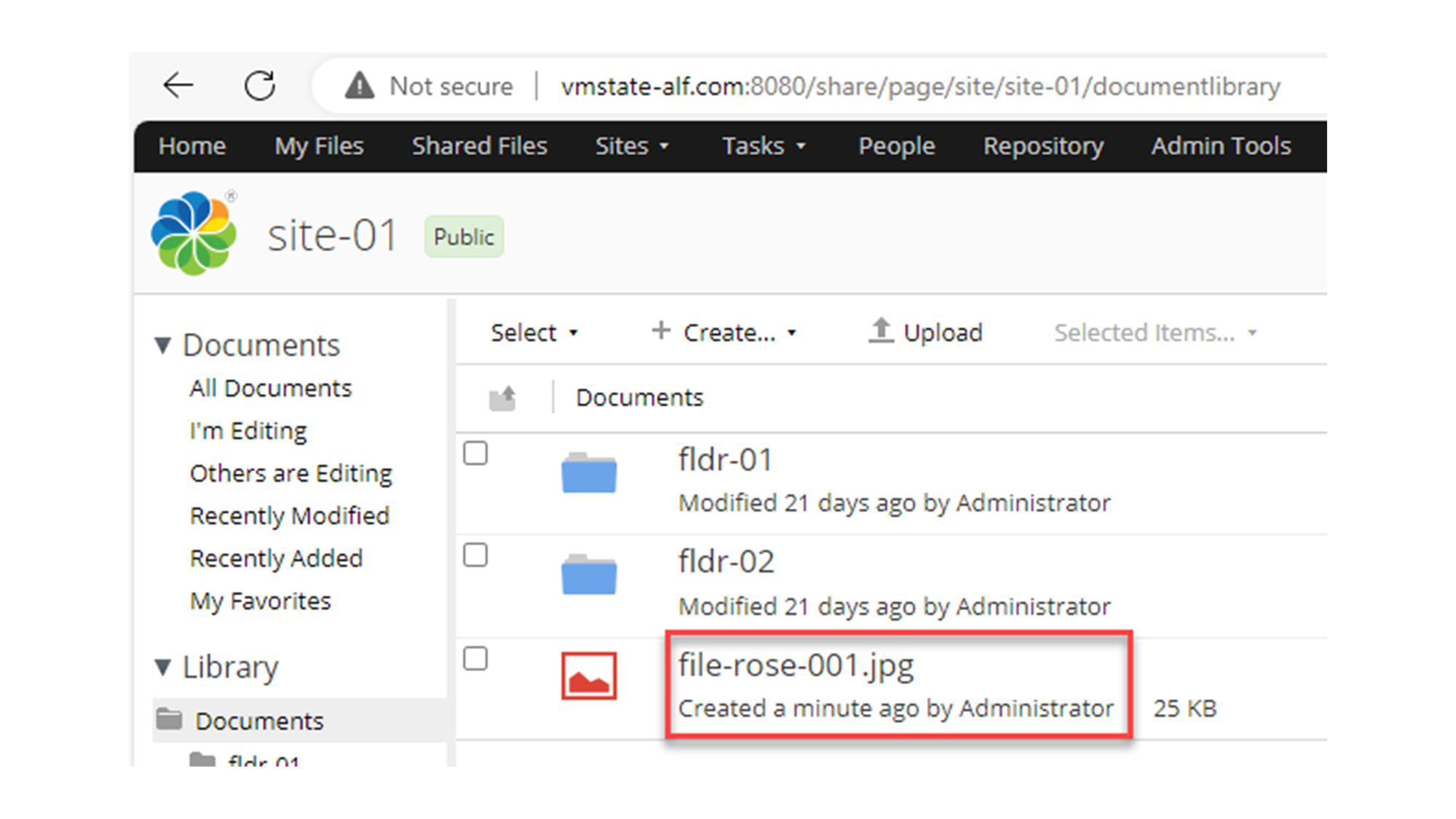Check the checkbox next to fldr-02
1456x819 pixels.
click(x=475, y=555)
